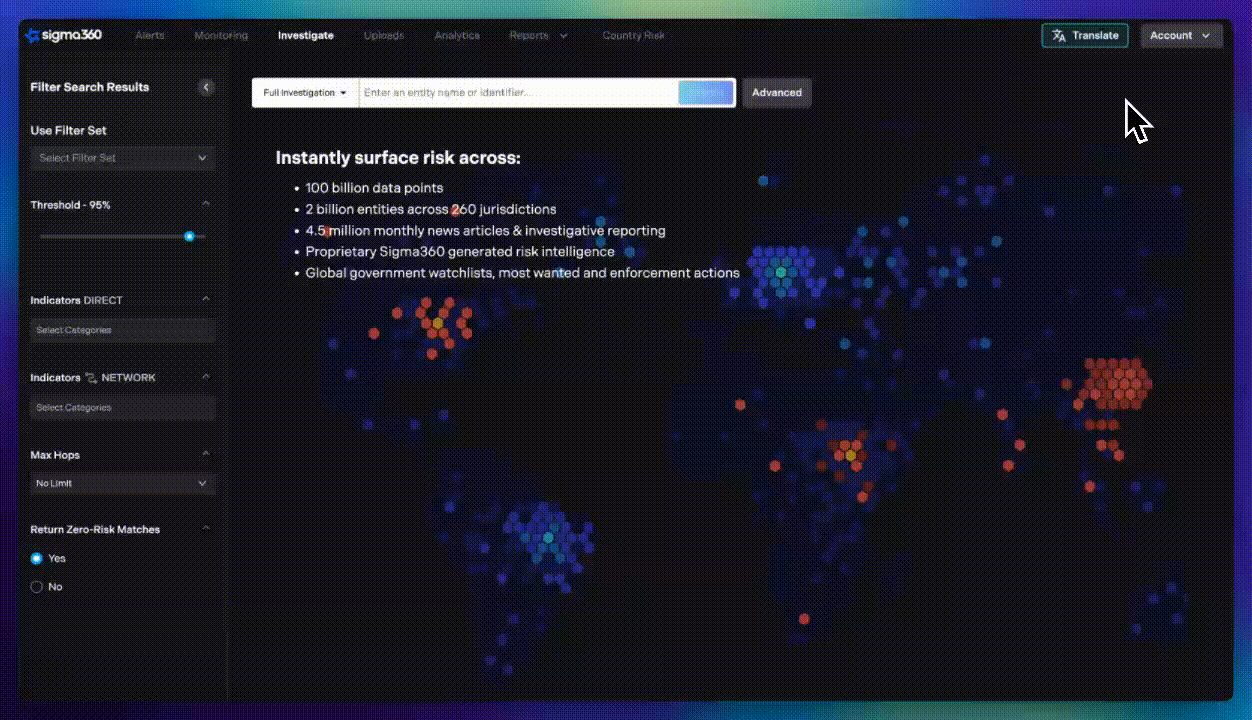
Task: Click the yellow hexagon in the North America cluster
Action: pos(437,324)
